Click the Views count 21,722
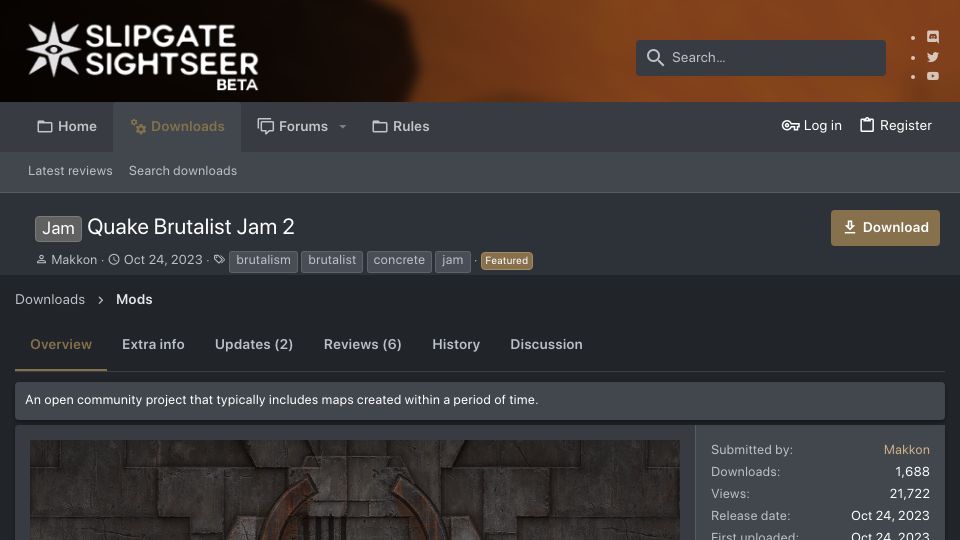Screen dimensions: 960x540 (909, 493)
